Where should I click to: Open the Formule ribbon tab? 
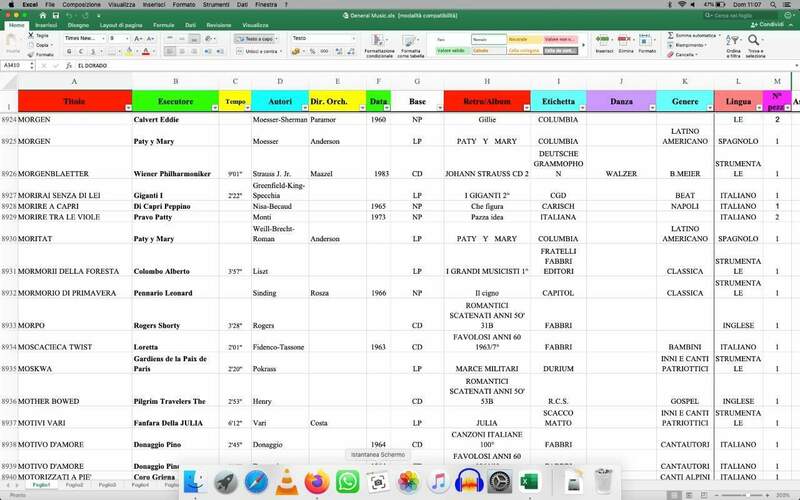tap(163, 25)
